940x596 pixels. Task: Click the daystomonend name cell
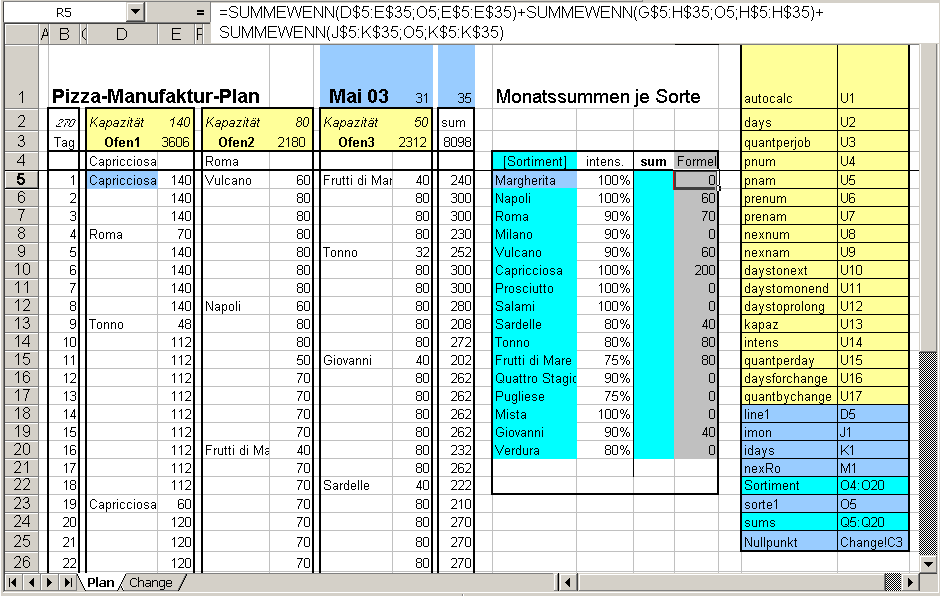click(789, 288)
